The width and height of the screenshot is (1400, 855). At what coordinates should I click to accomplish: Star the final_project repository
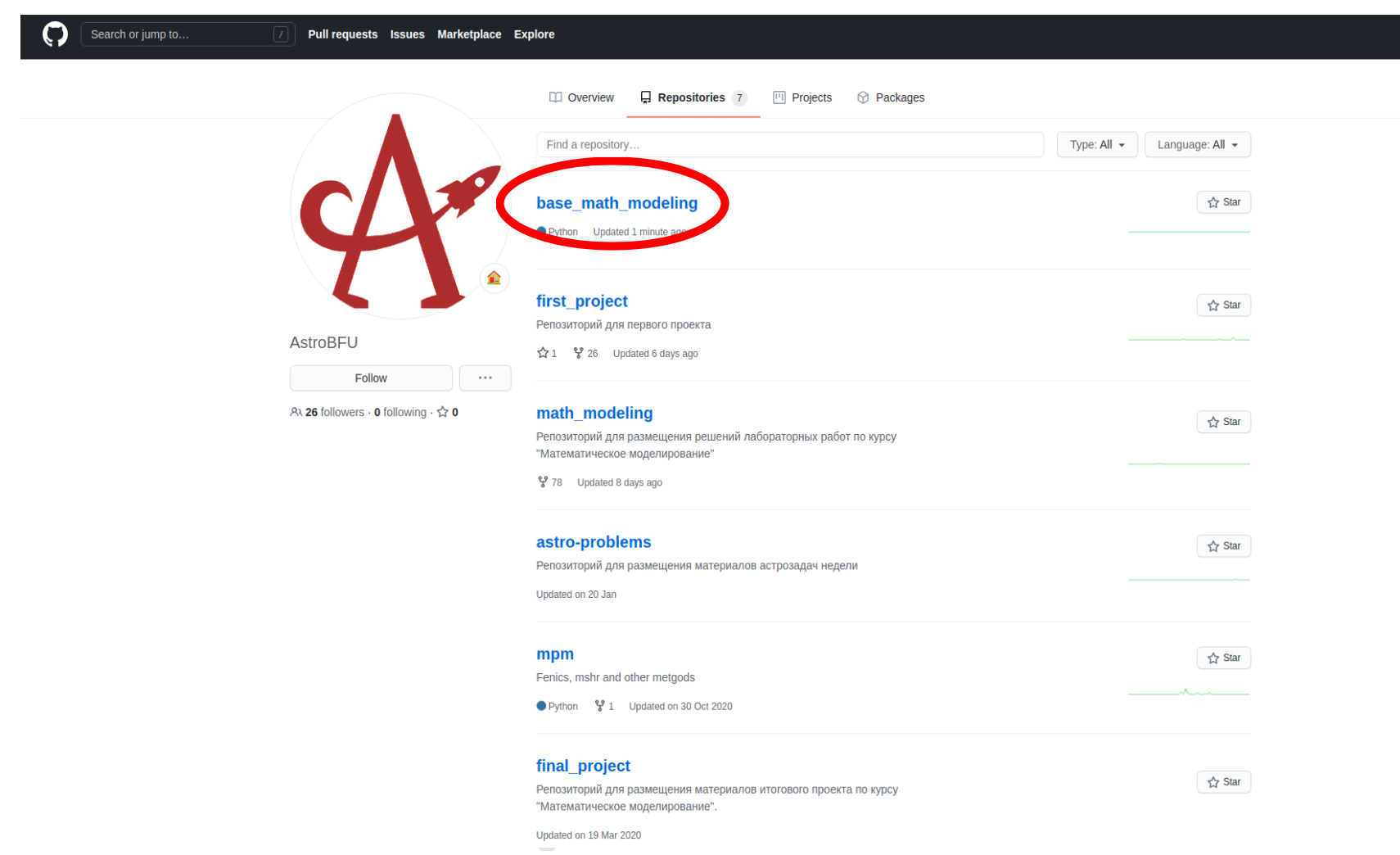1223,782
